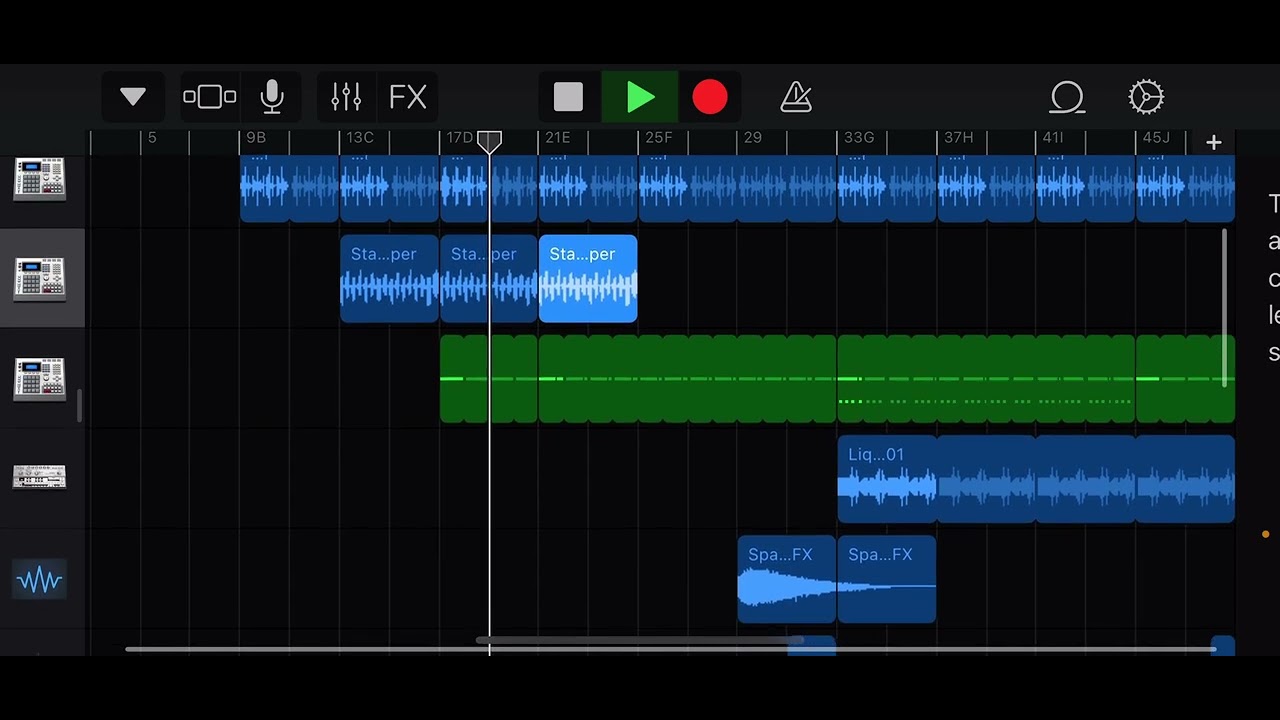This screenshot has height=720, width=1280.
Task: Open the My Songs dropdown arrow
Action: 133,97
